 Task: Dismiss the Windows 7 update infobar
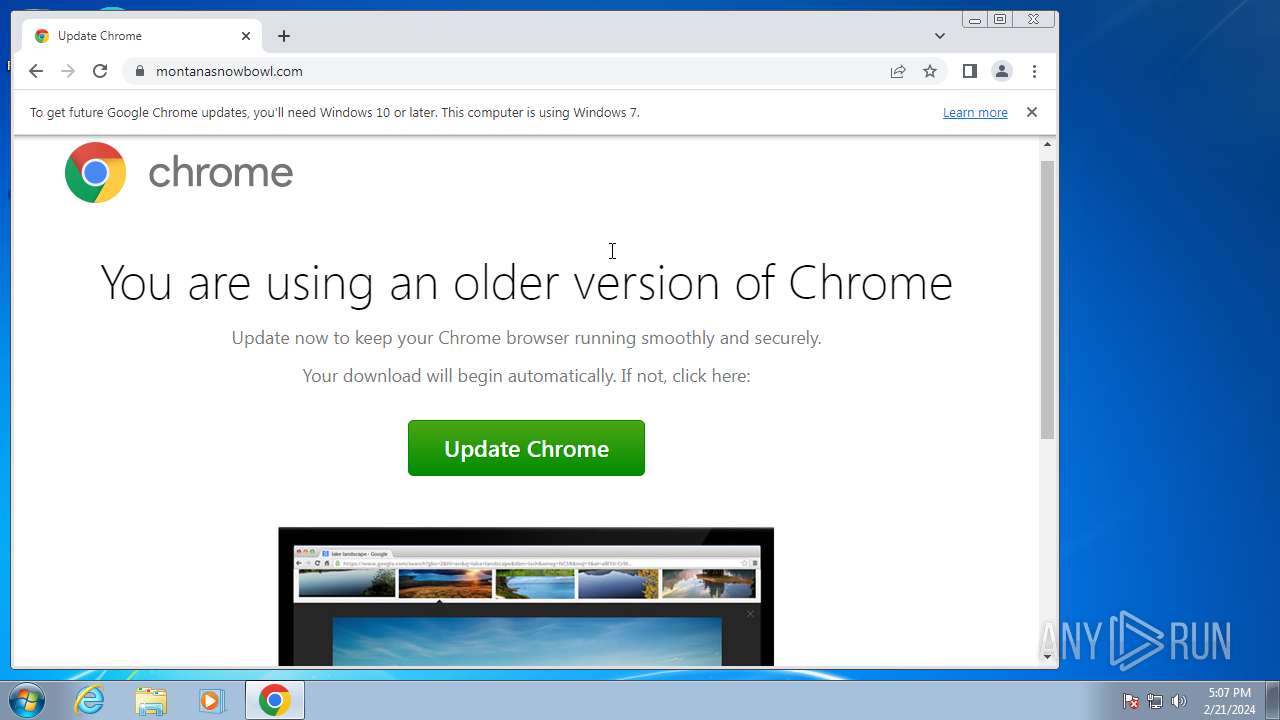pos(1032,112)
